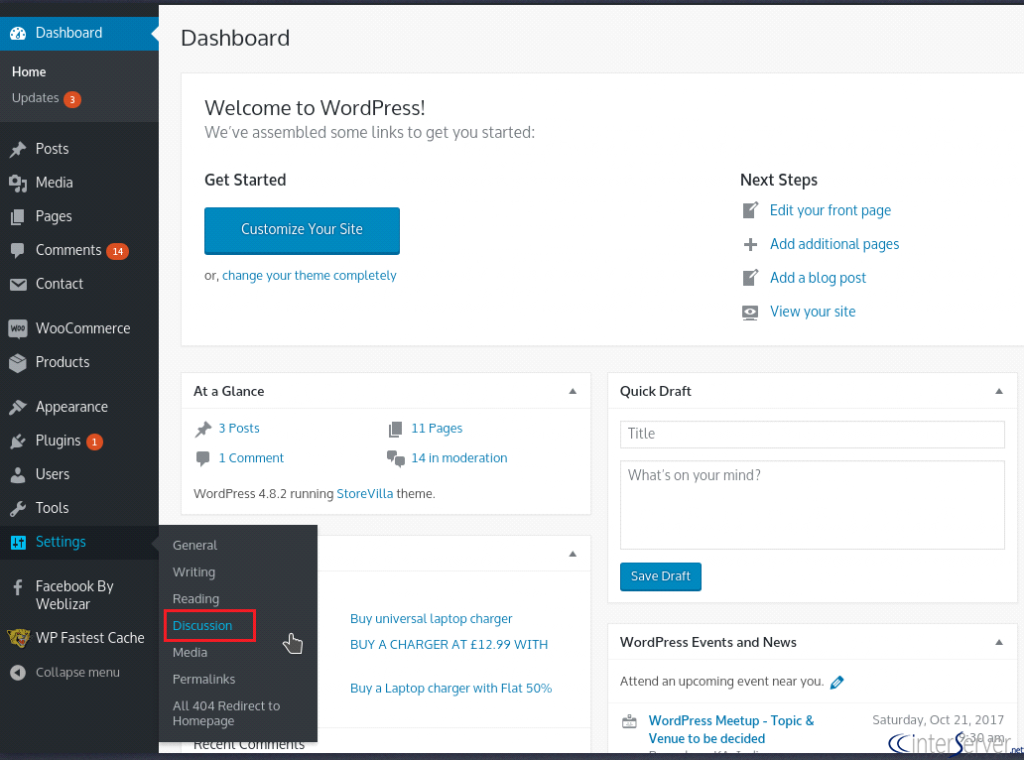The width and height of the screenshot is (1024, 760).
Task: Click the Media icon in sidebar
Action: point(18,183)
